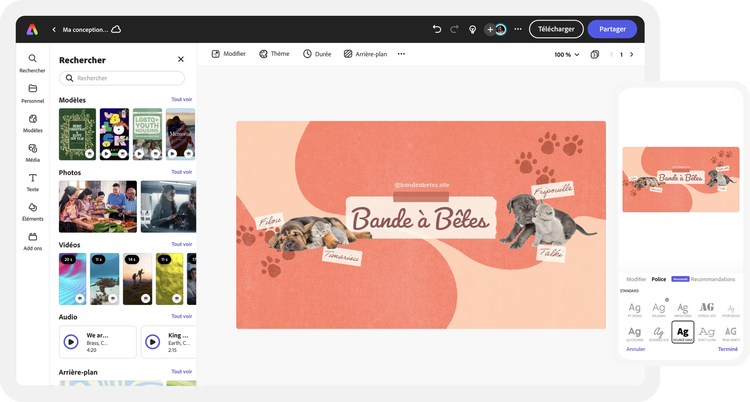The image size is (750, 402).
Task: Select the Filou label on canvas
Action: [270, 221]
